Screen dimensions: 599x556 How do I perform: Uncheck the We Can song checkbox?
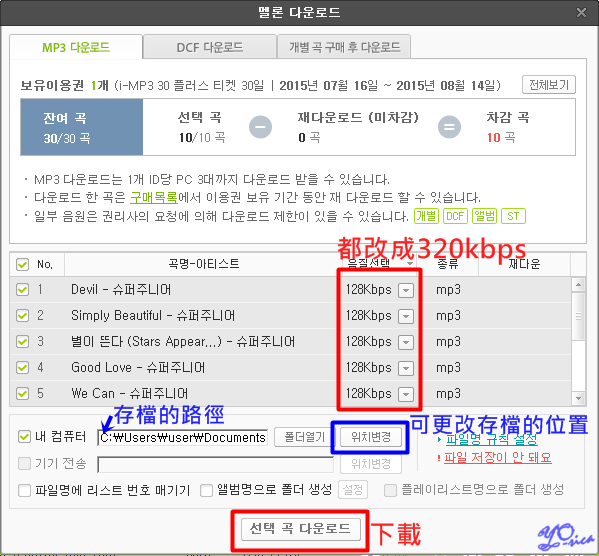(23, 393)
